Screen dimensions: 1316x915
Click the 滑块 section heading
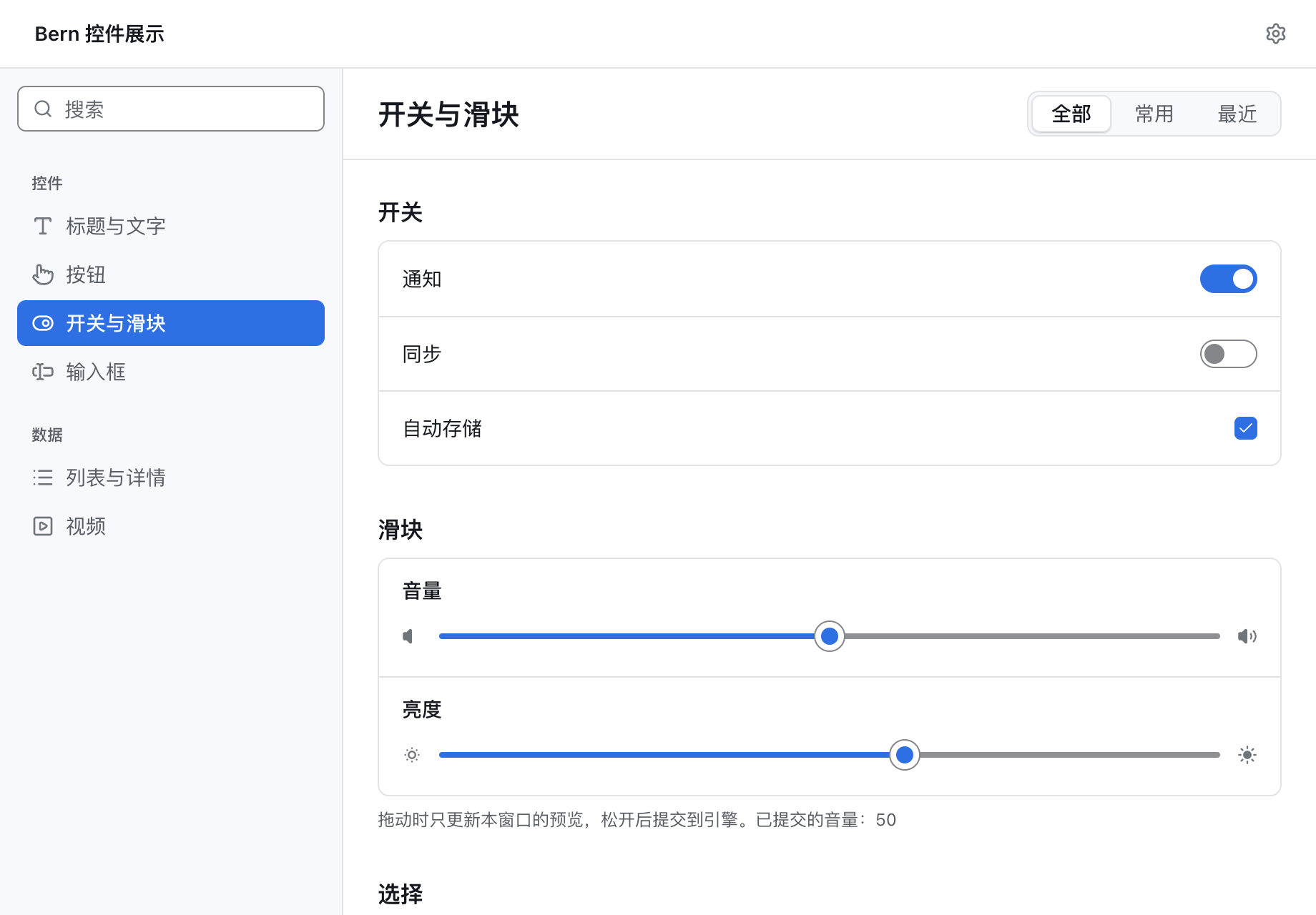point(401,530)
